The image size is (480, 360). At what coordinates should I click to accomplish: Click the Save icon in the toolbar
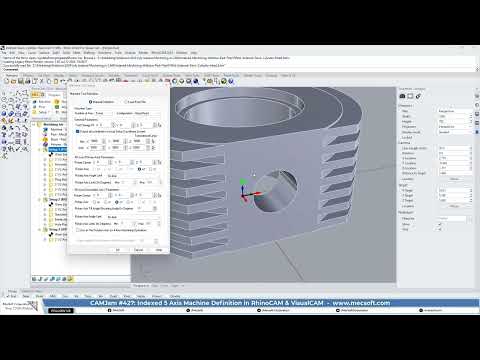coord(21,81)
